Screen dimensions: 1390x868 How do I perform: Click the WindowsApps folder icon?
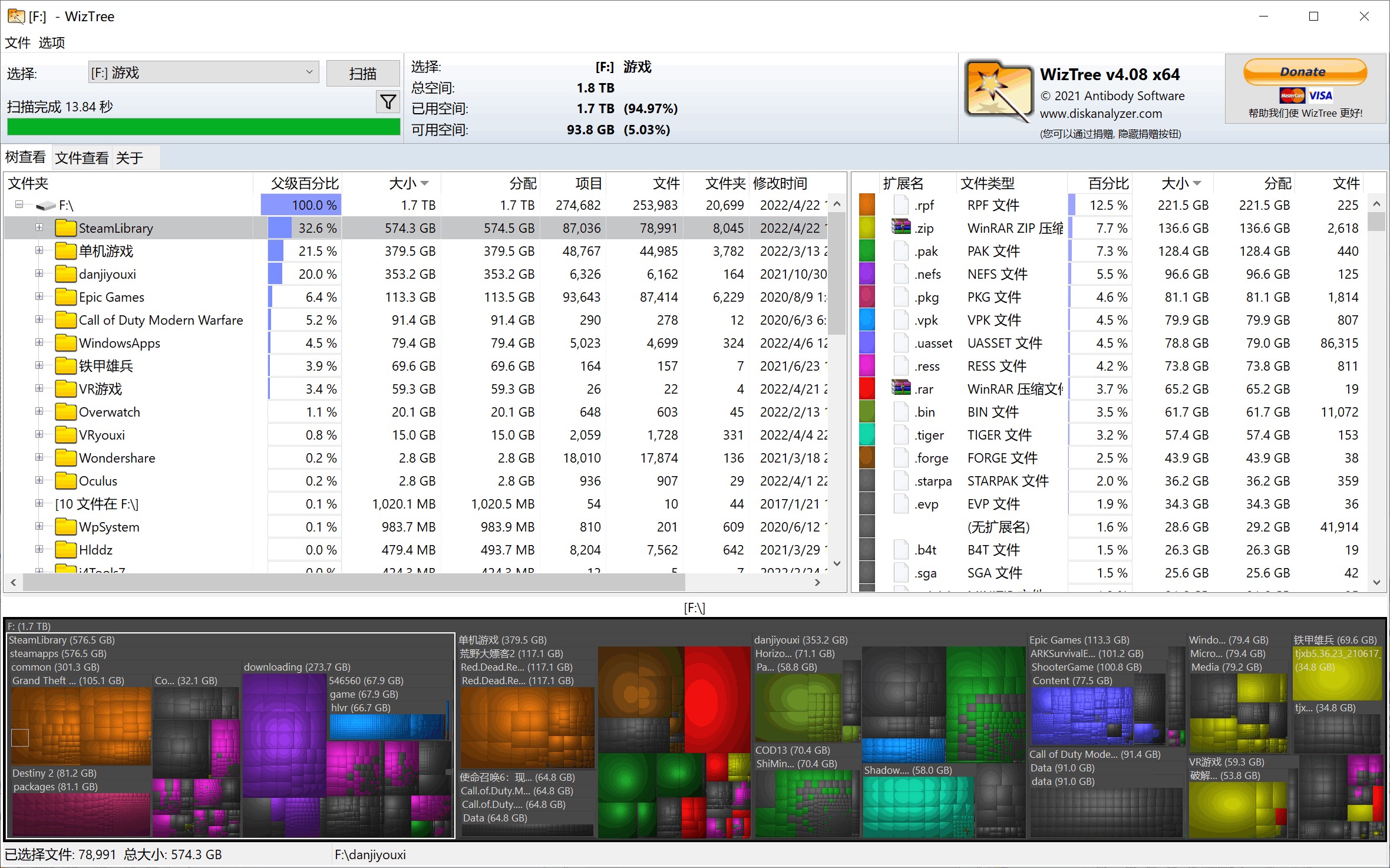[x=65, y=343]
